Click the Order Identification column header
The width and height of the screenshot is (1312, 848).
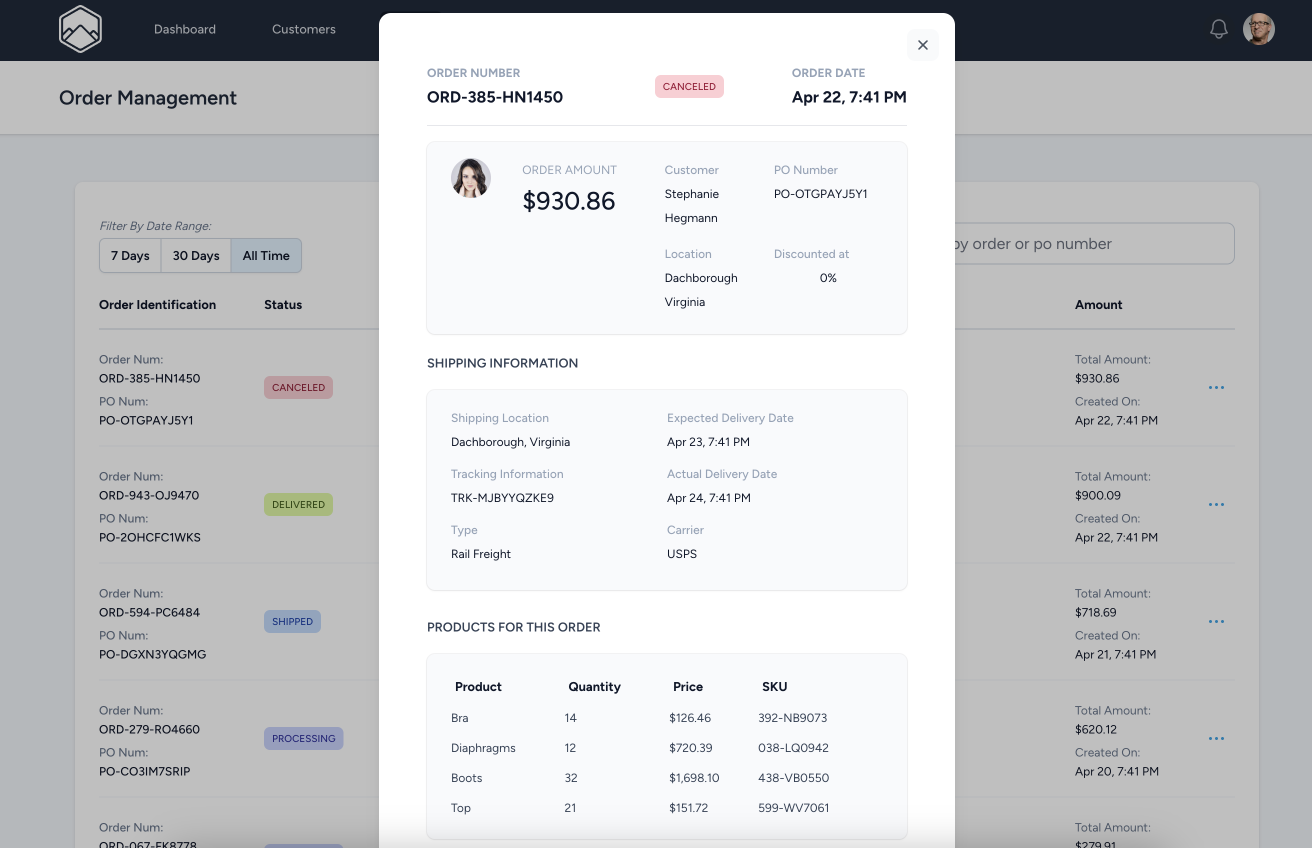click(x=157, y=305)
